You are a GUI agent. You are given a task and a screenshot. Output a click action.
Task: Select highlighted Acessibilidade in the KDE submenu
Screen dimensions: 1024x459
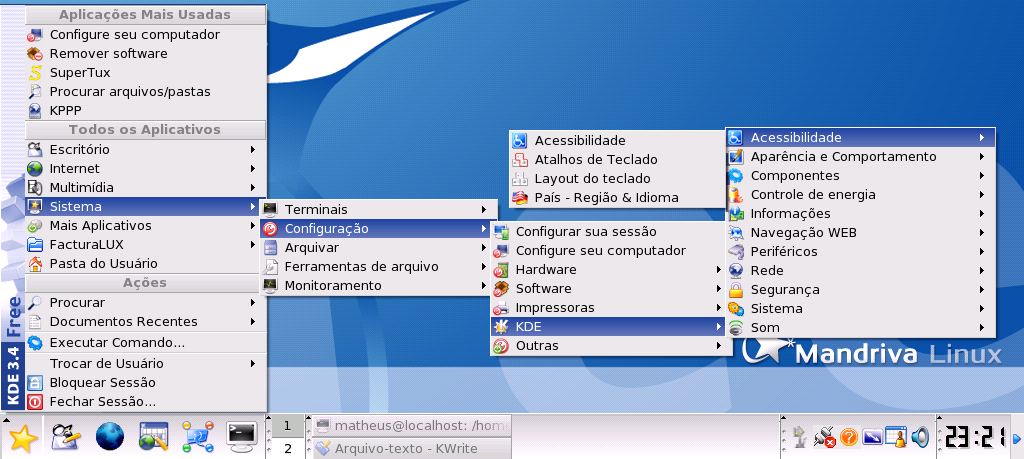861,138
